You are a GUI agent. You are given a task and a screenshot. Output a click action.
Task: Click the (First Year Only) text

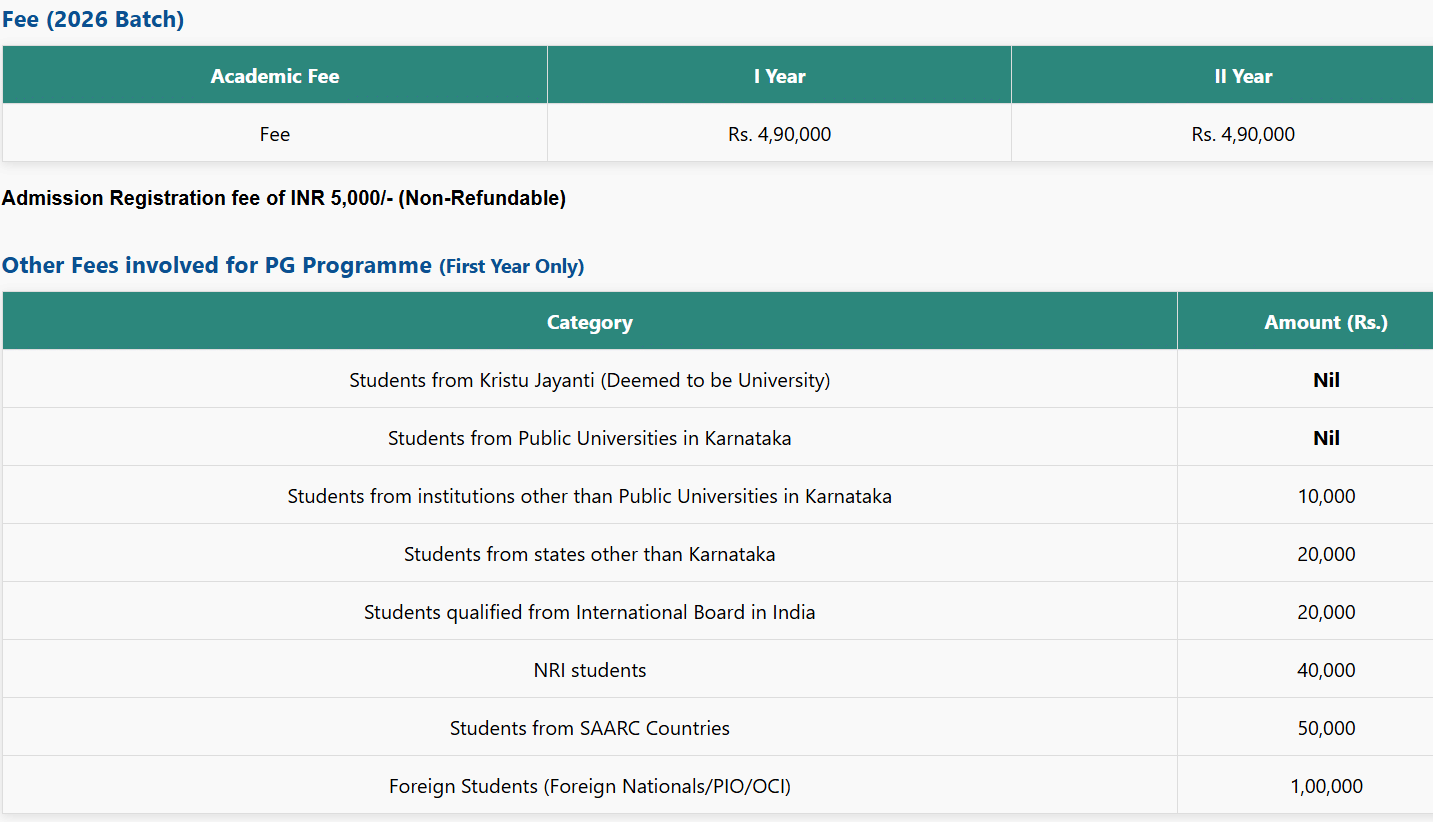[511, 266]
